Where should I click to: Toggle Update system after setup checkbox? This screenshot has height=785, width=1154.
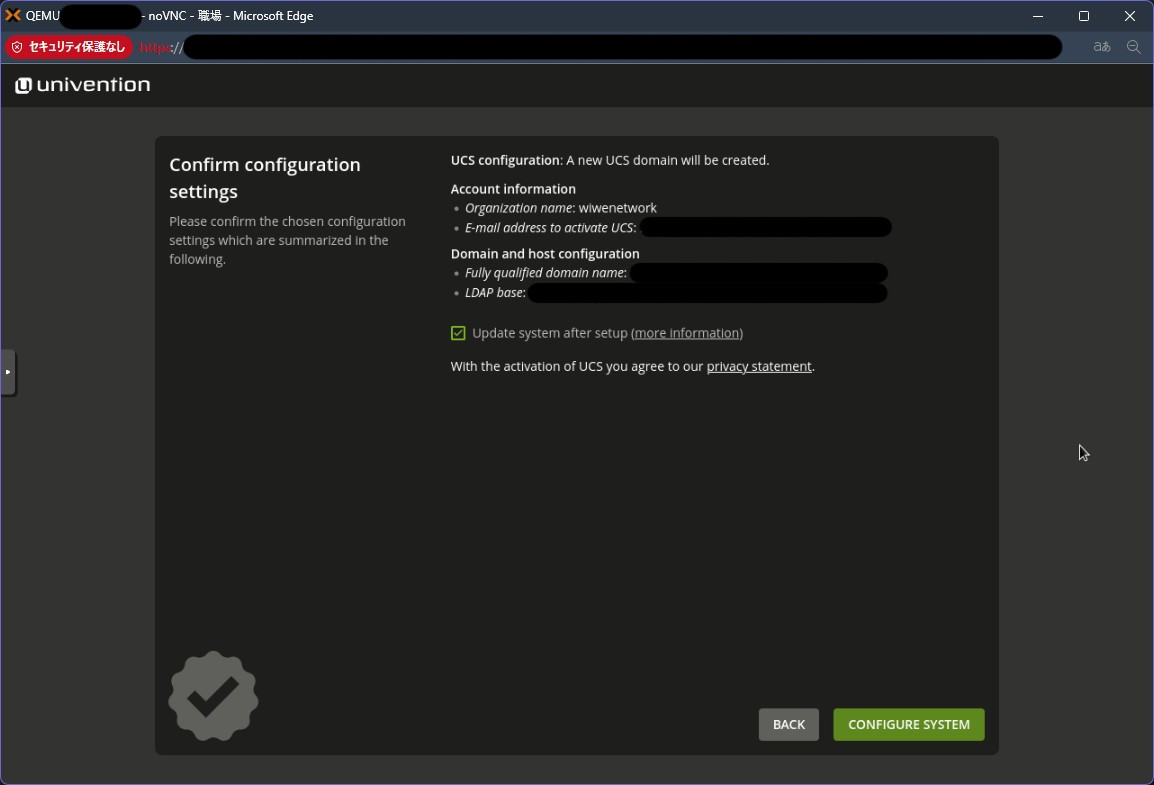click(x=458, y=333)
